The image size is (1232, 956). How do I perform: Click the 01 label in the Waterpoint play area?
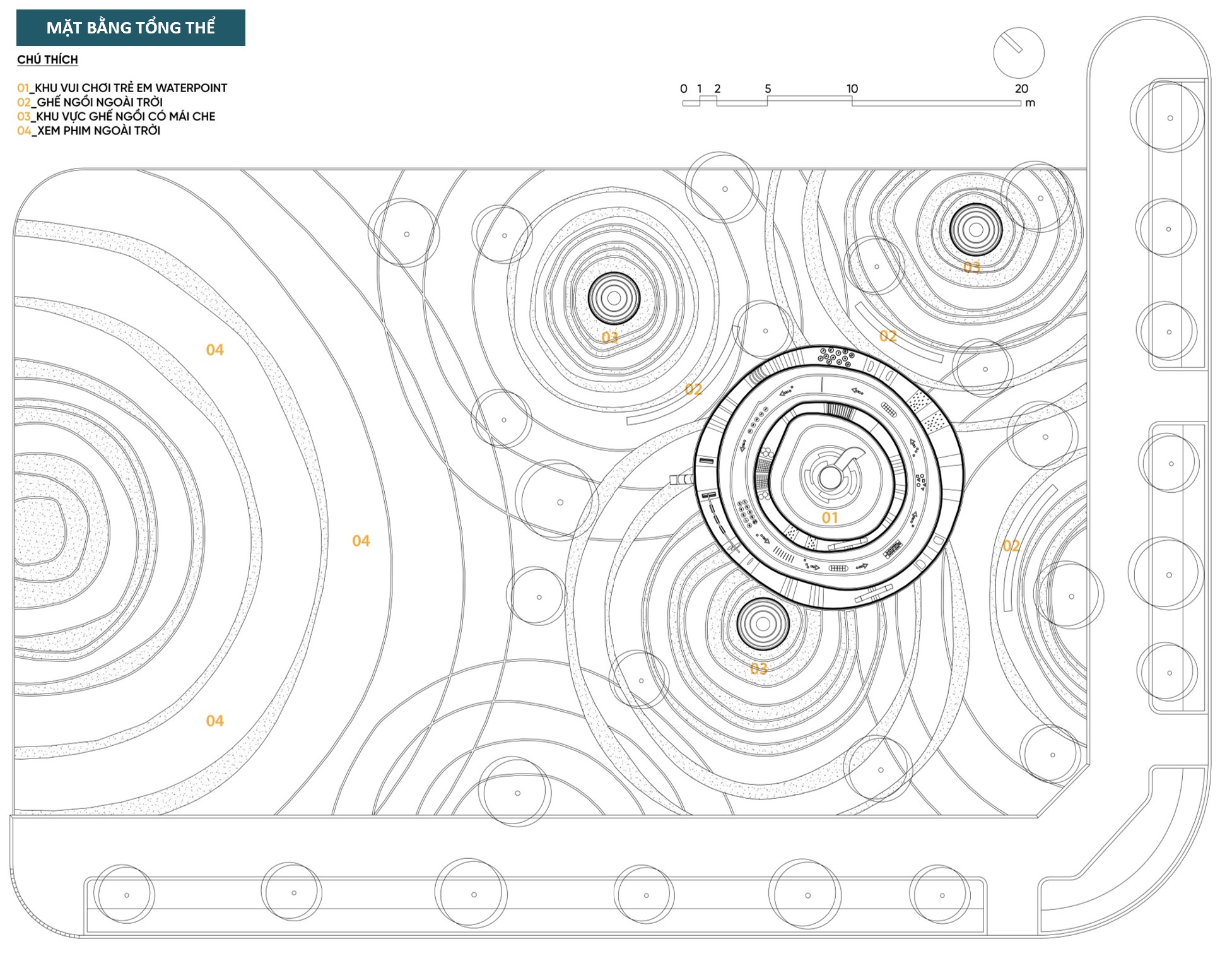(830, 518)
